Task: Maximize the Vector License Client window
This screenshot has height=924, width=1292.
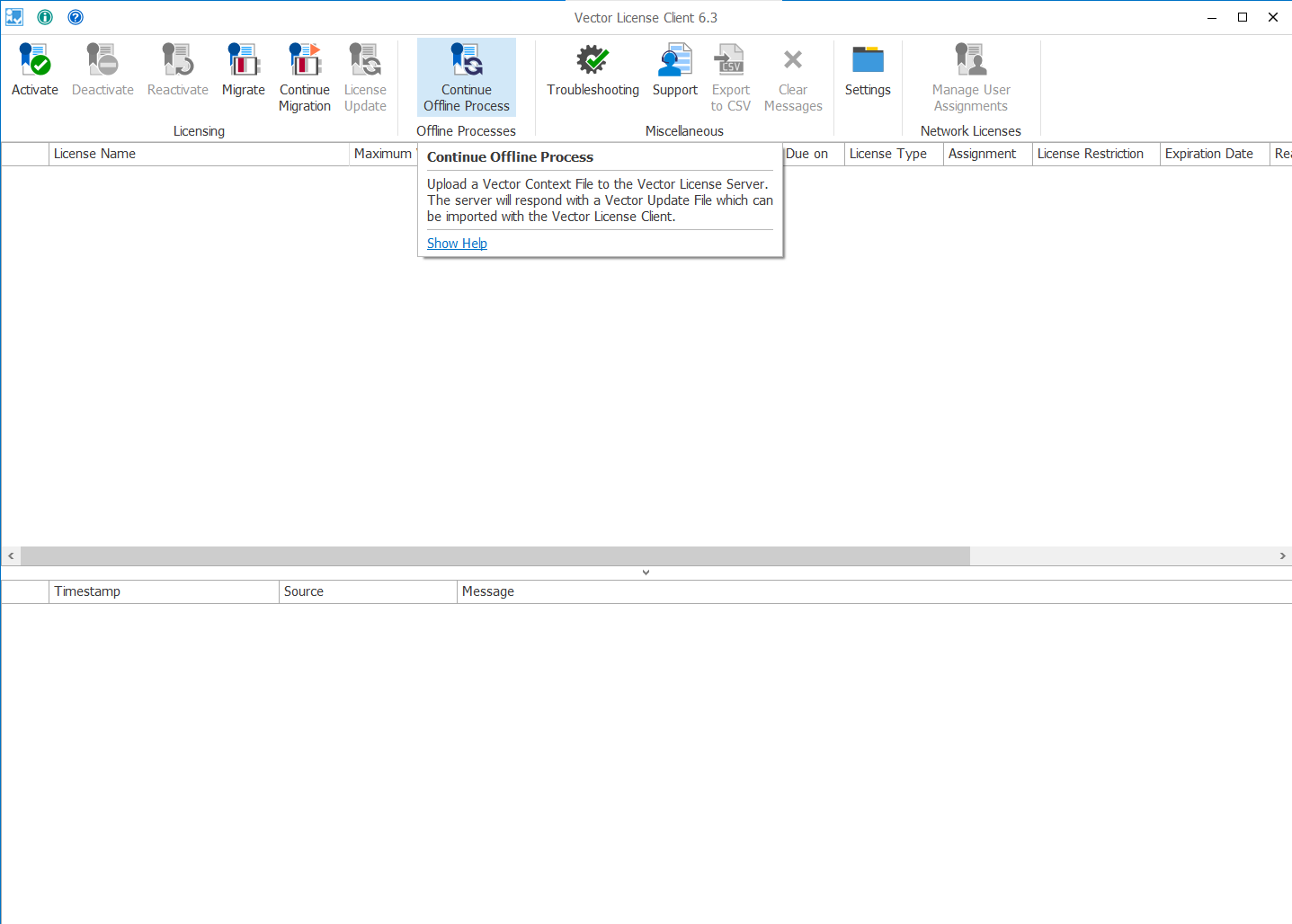Action: (1243, 17)
